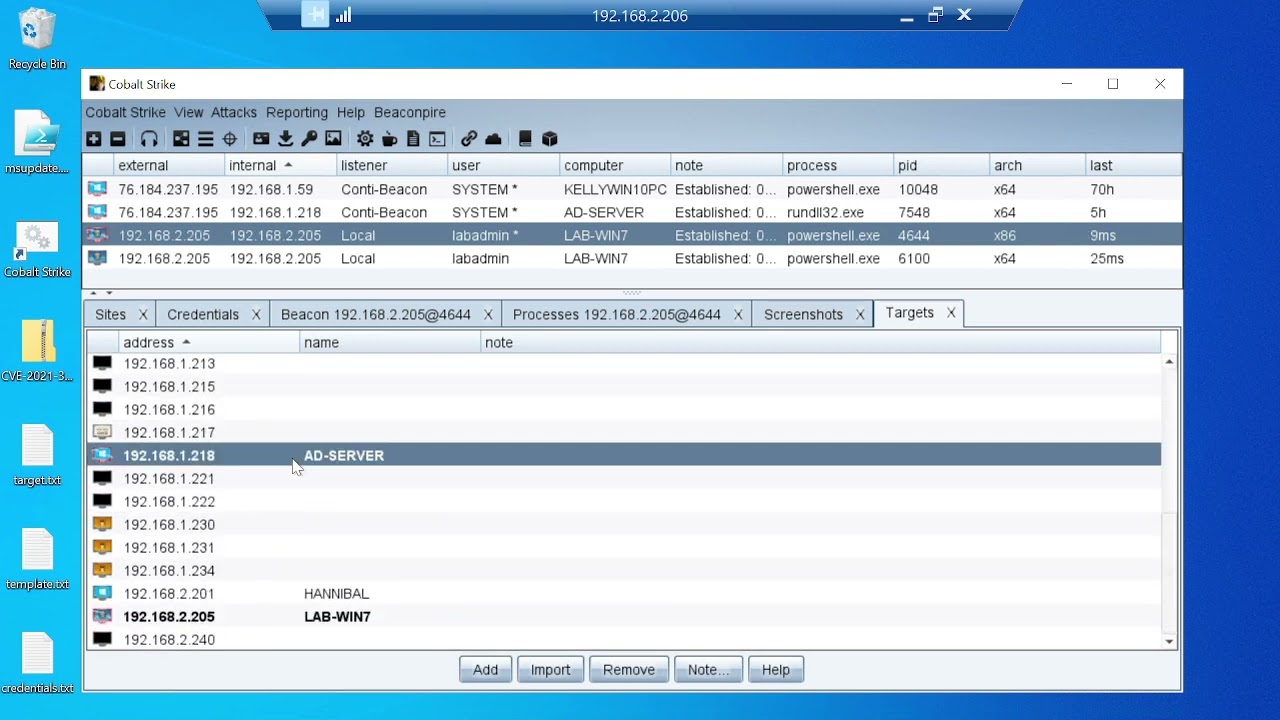Select the template.txt desktop file

click(37, 559)
